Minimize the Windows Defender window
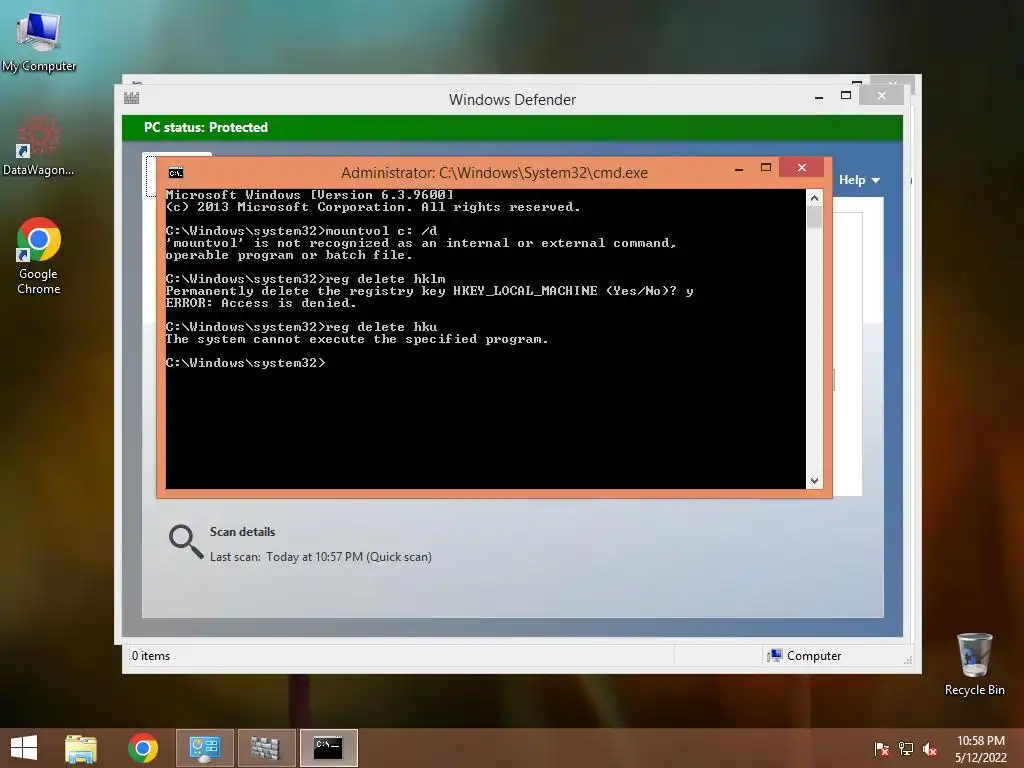Screen dimensions: 1024x768 (819, 97)
